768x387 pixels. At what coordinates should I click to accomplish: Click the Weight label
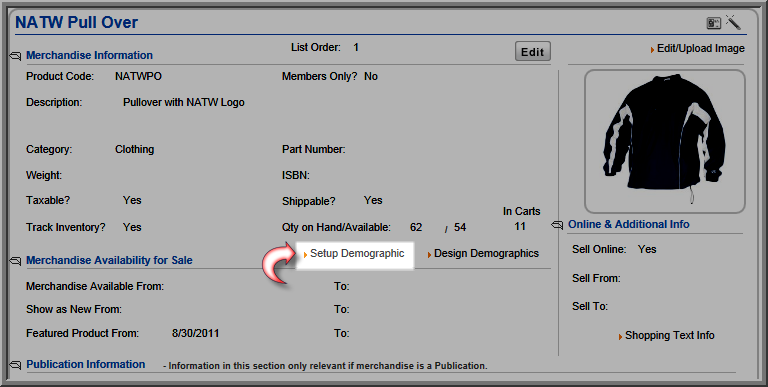point(44,175)
